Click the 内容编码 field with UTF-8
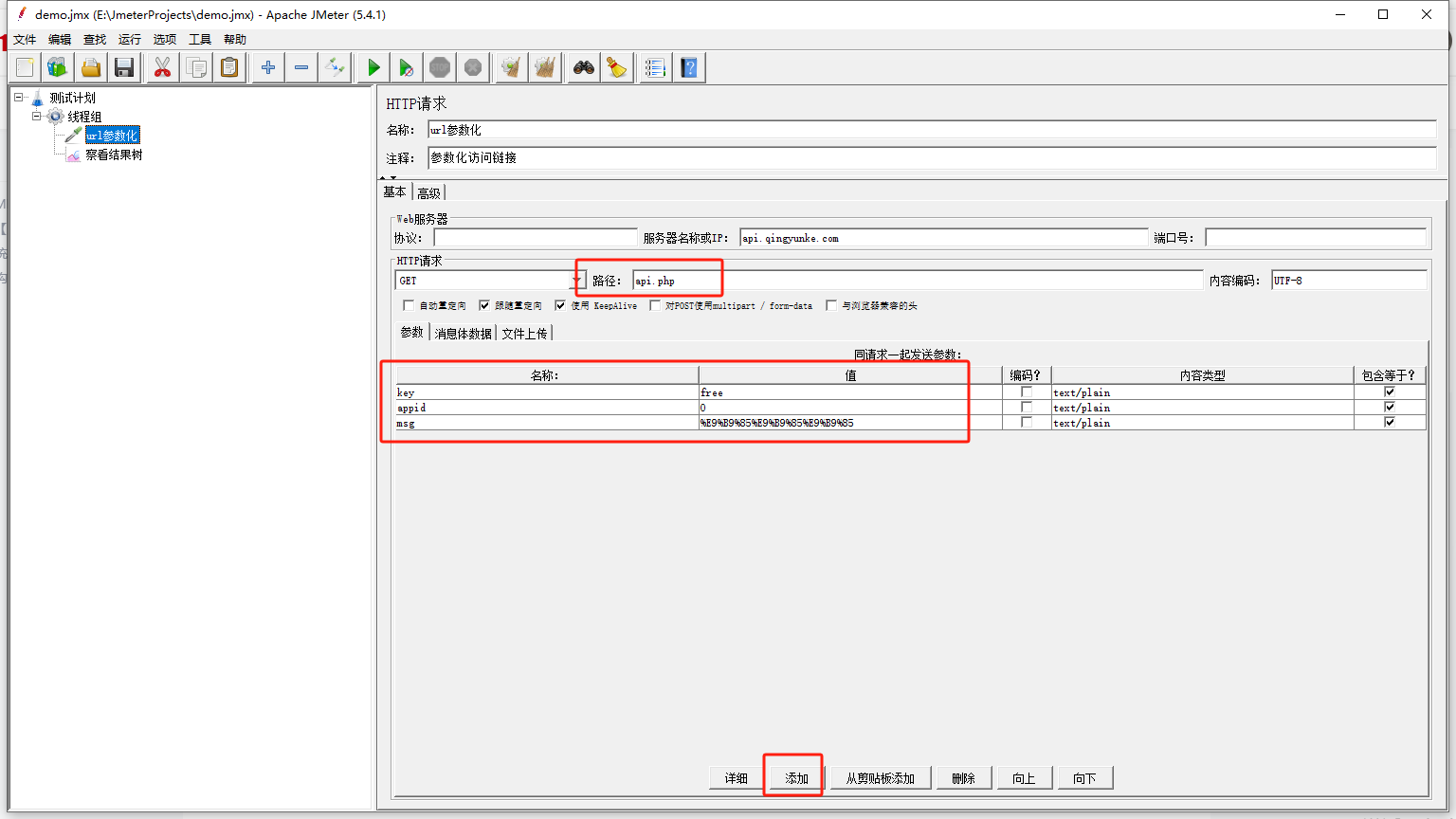 coord(1349,281)
